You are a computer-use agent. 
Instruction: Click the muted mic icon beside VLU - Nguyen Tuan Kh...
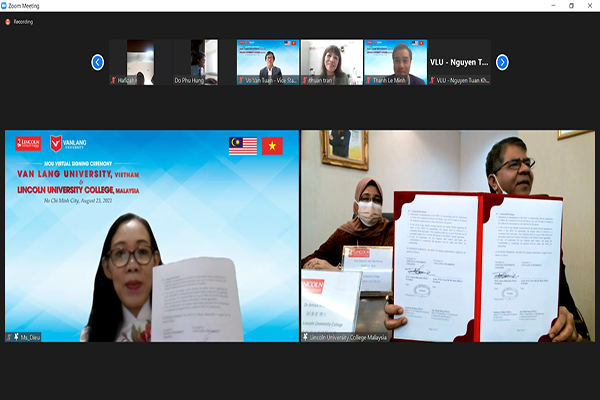click(432, 80)
